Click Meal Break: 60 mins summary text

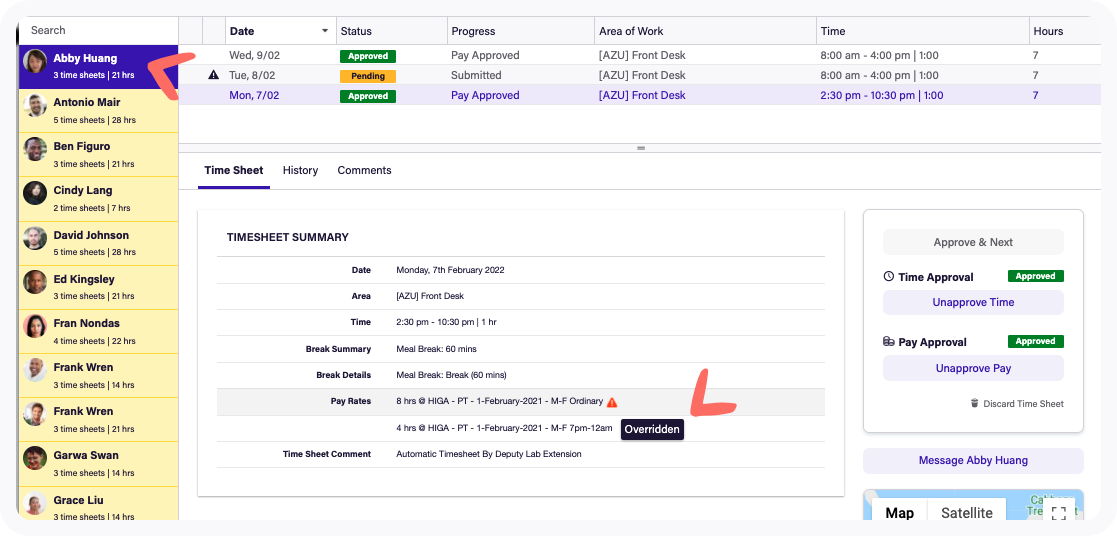tap(436, 349)
